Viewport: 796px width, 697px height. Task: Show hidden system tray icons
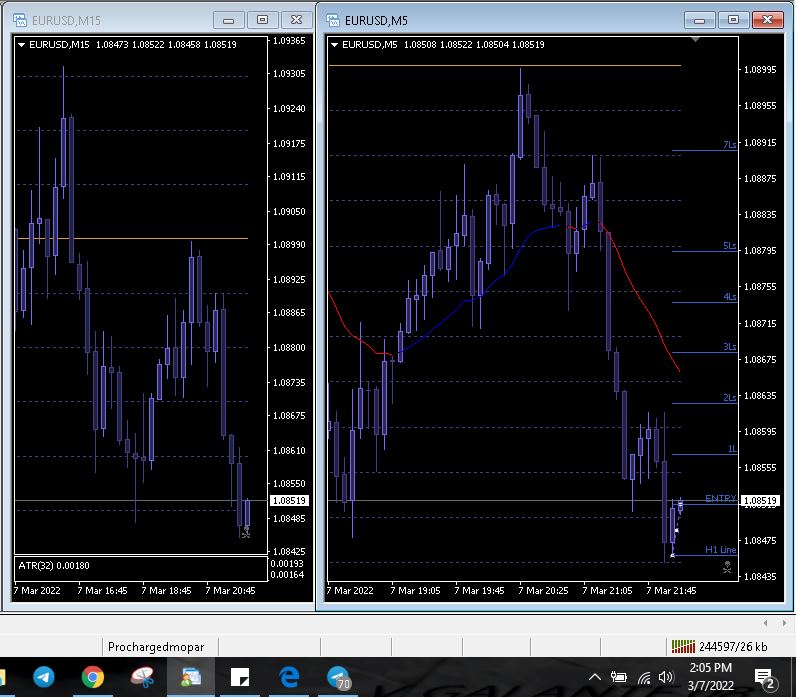[x=595, y=677]
